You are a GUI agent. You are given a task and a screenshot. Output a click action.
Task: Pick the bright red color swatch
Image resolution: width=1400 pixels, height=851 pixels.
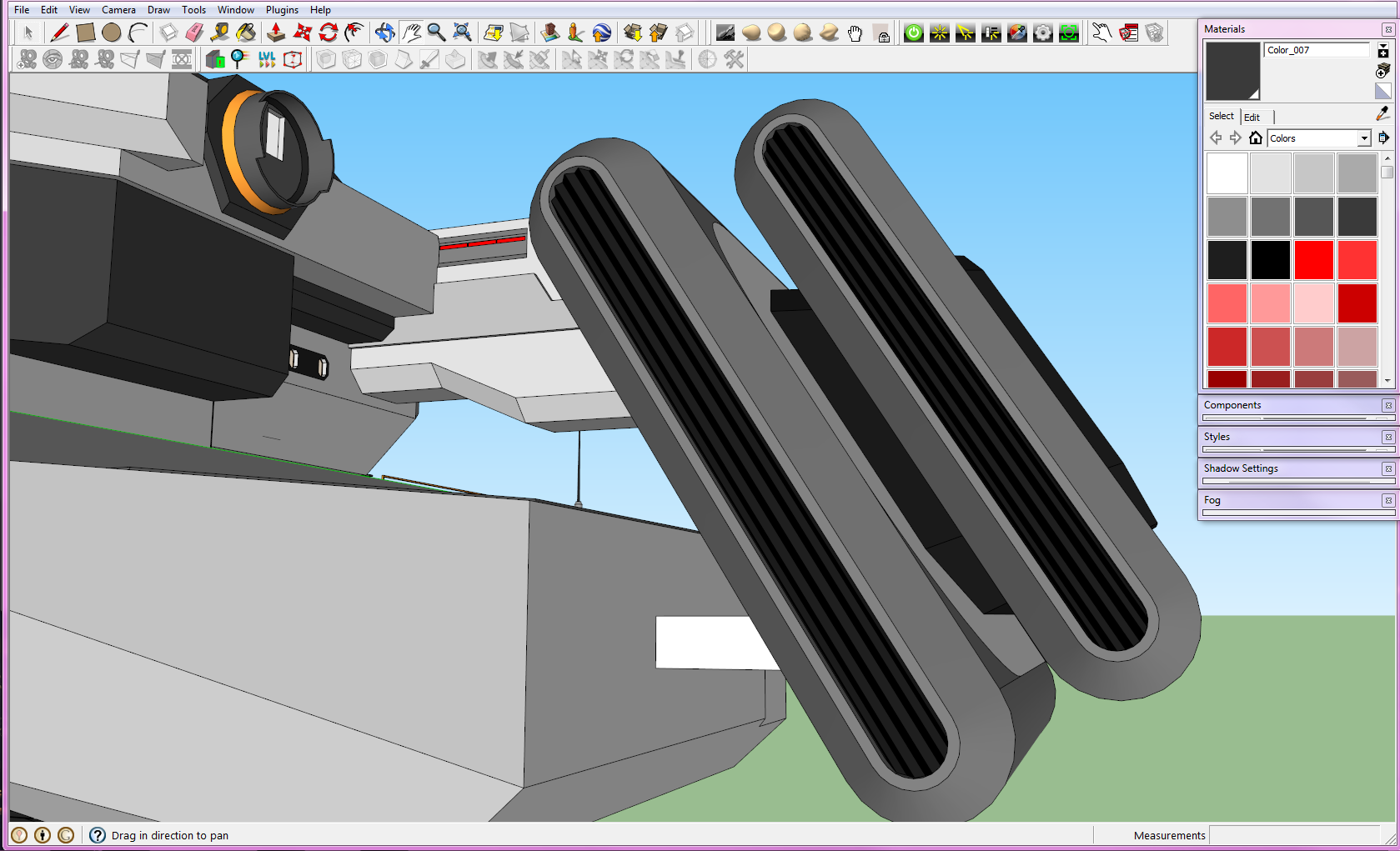pyautogui.click(x=1314, y=260)
